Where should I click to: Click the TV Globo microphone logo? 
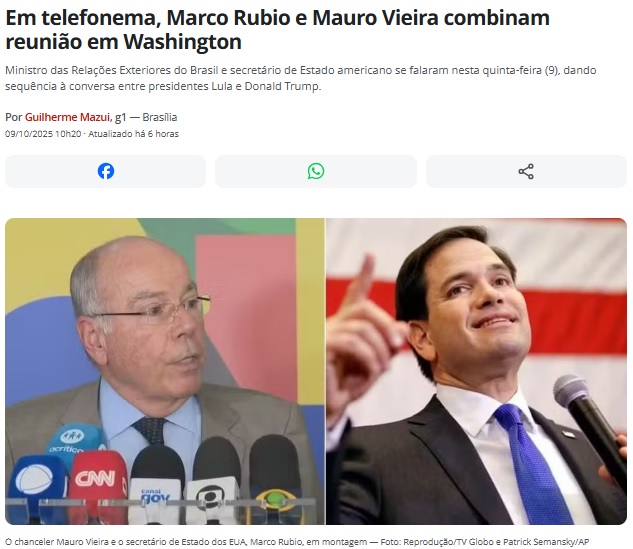211,499
